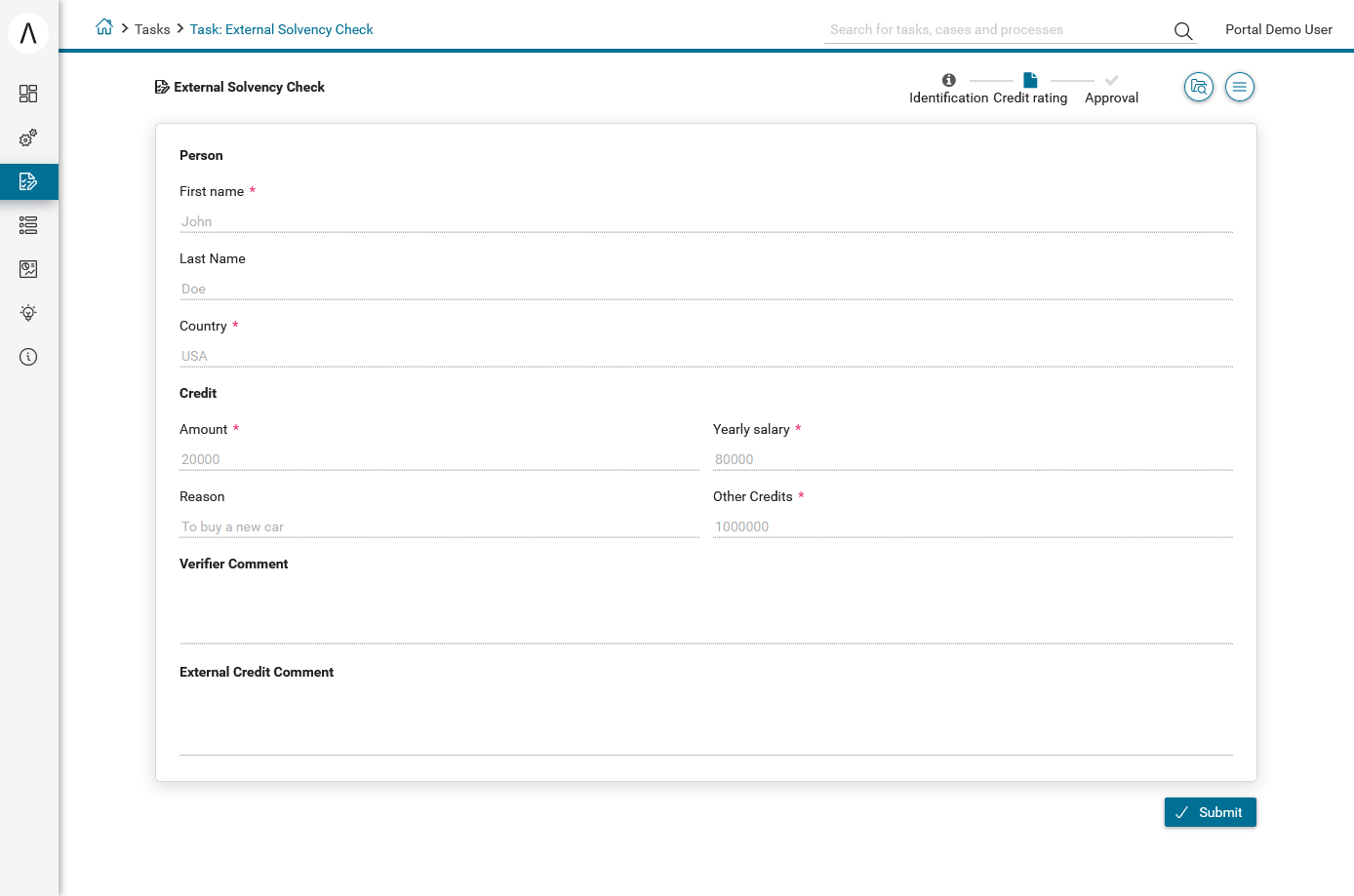Click the Axon Ivy logo icon

(x=28, y=32)
